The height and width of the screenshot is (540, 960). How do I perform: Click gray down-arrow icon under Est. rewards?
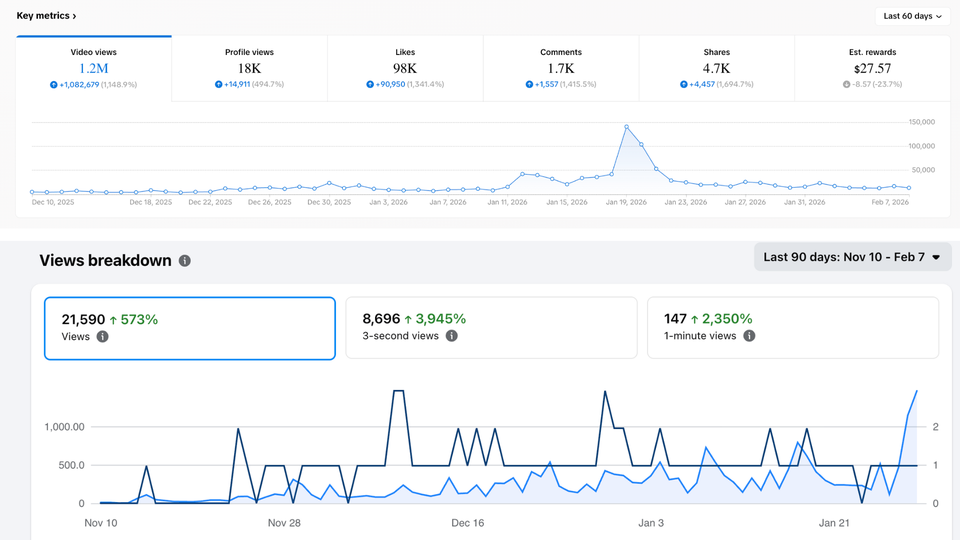(846, 85)
